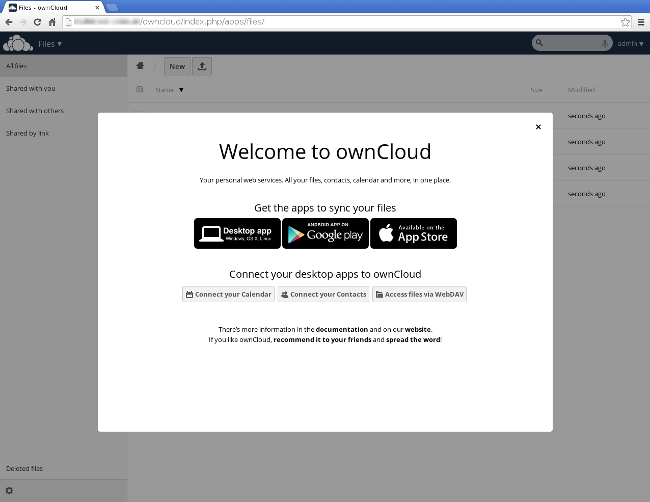Expand the Files app menu dropdown

tap(50, 44)
